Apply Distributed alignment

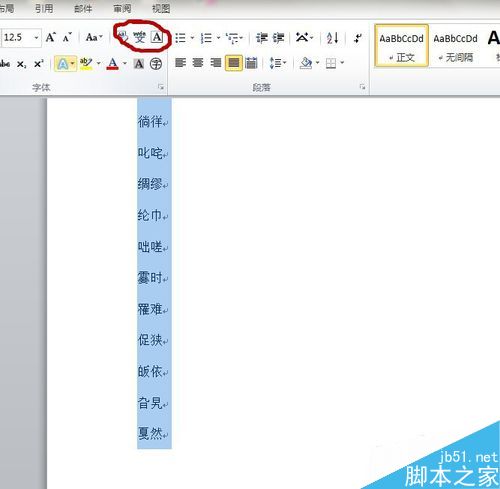coord(251,63)
